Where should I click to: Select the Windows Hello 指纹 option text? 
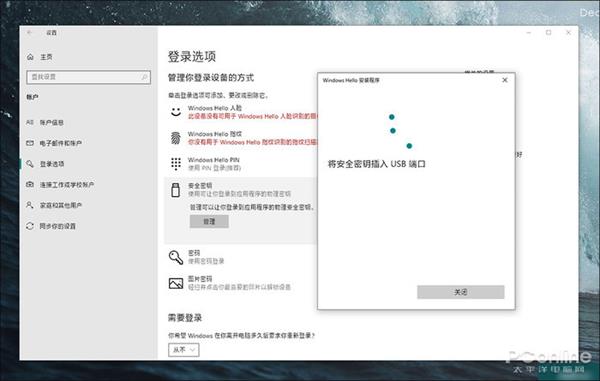click(215, 134)
